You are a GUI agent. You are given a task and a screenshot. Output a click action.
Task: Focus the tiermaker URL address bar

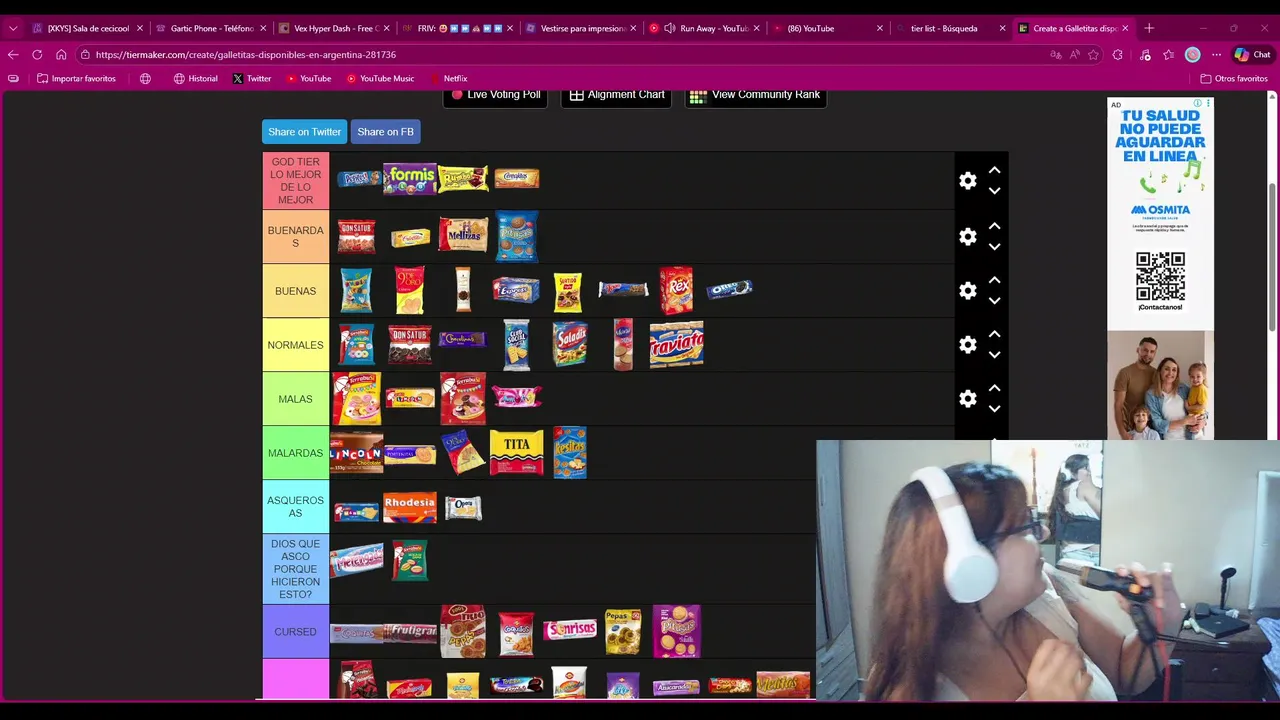pos(560,55)
